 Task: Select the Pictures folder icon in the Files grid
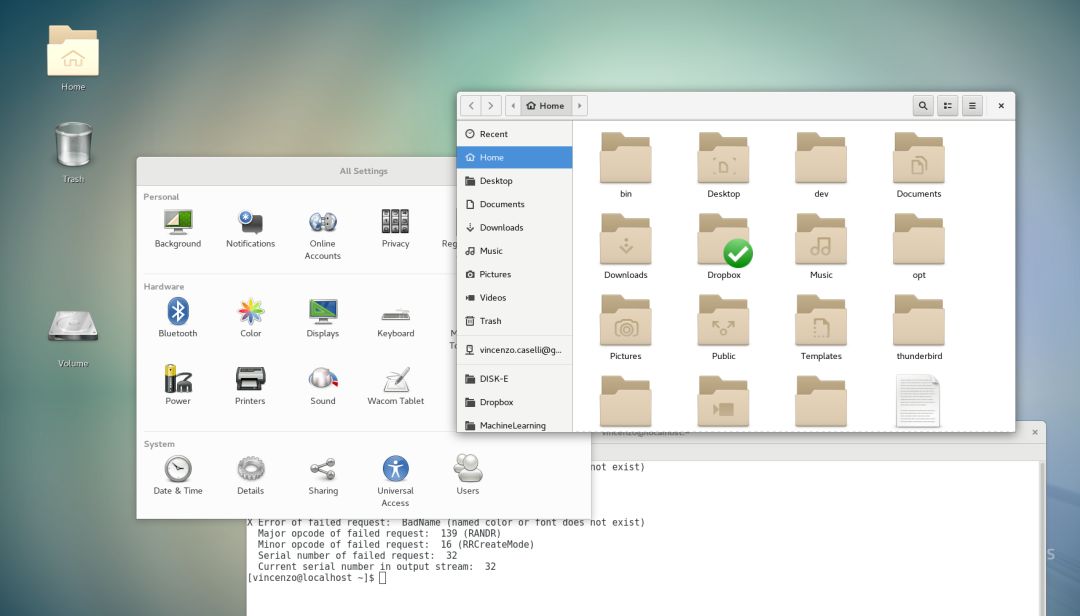625,328
